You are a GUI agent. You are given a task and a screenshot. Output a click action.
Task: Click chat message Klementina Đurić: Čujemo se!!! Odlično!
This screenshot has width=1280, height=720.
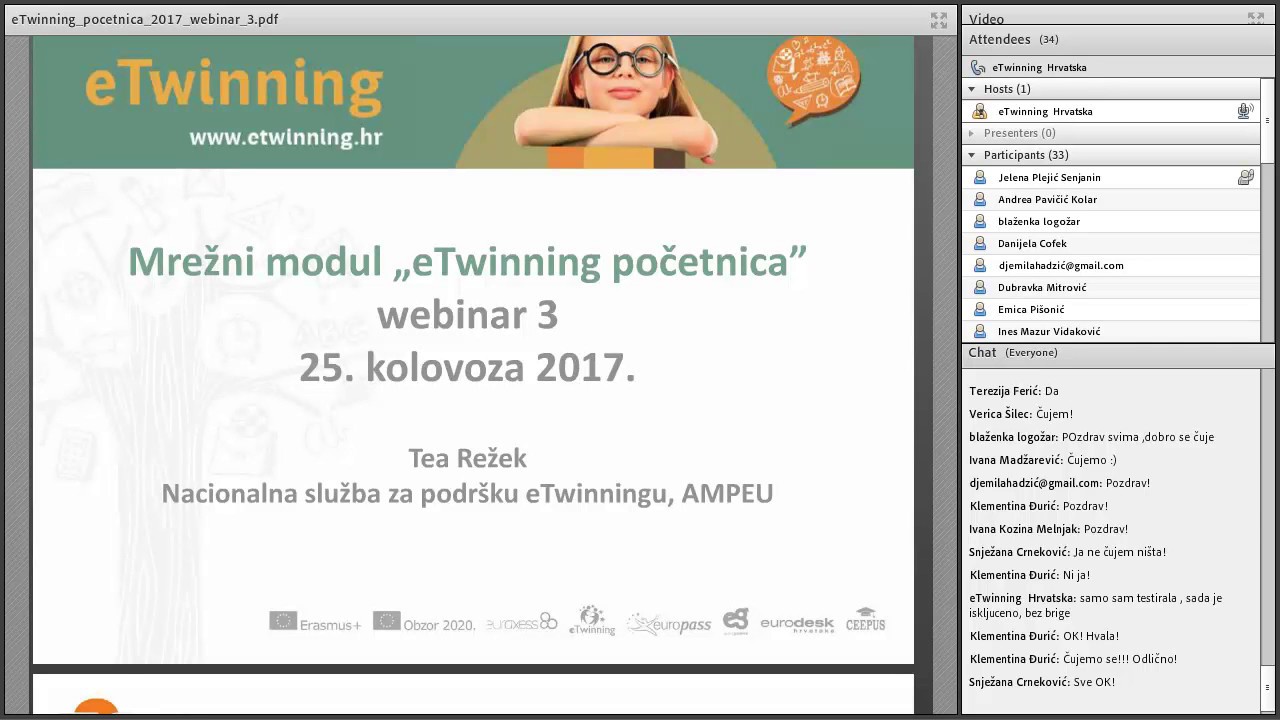pyautogui.click(x=1073, y=659)
